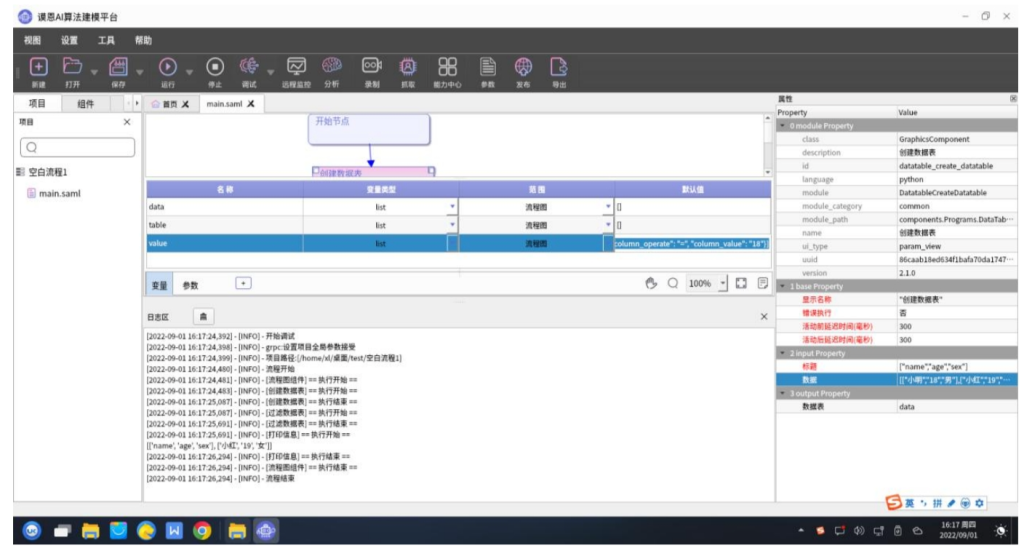Viewport: 1024px width, 548px height.
Task: Collapse the 3 output Property section
Action: tap(783, 393)
